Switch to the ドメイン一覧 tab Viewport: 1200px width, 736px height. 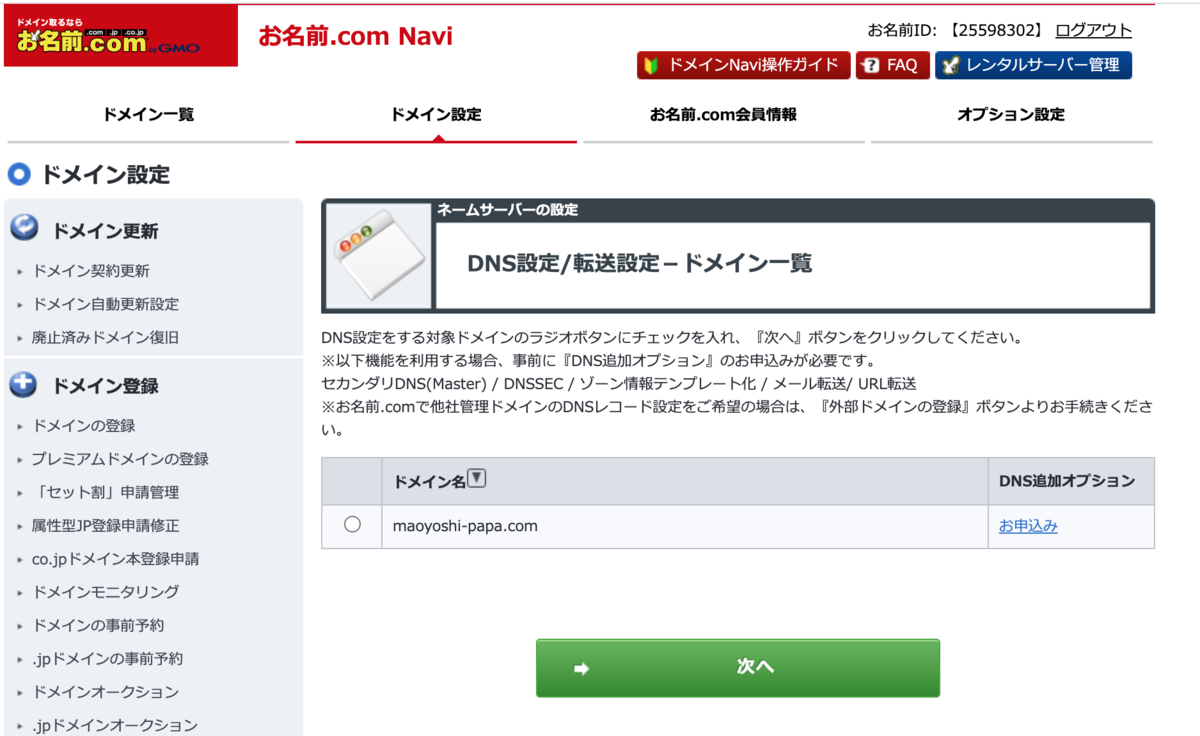tap(148, 114)
